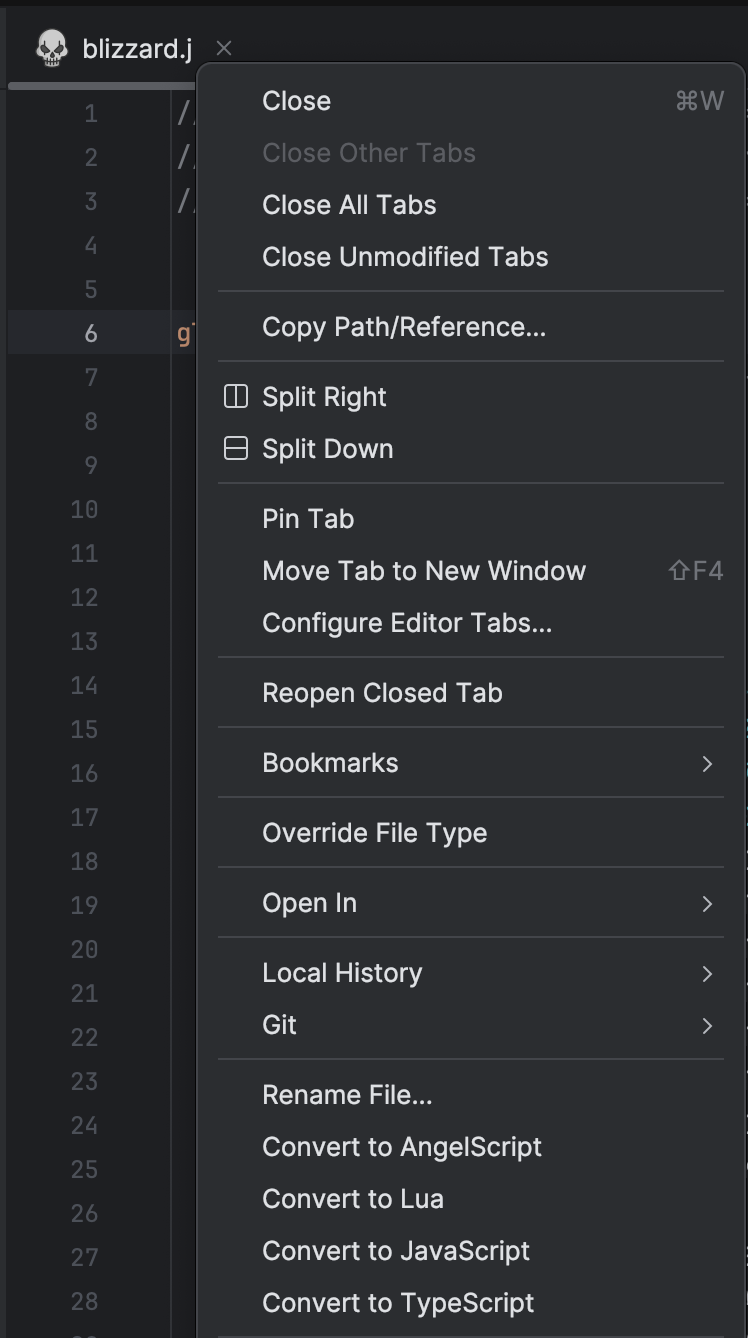Choose Close All Tabs

(x=349, y=205)
